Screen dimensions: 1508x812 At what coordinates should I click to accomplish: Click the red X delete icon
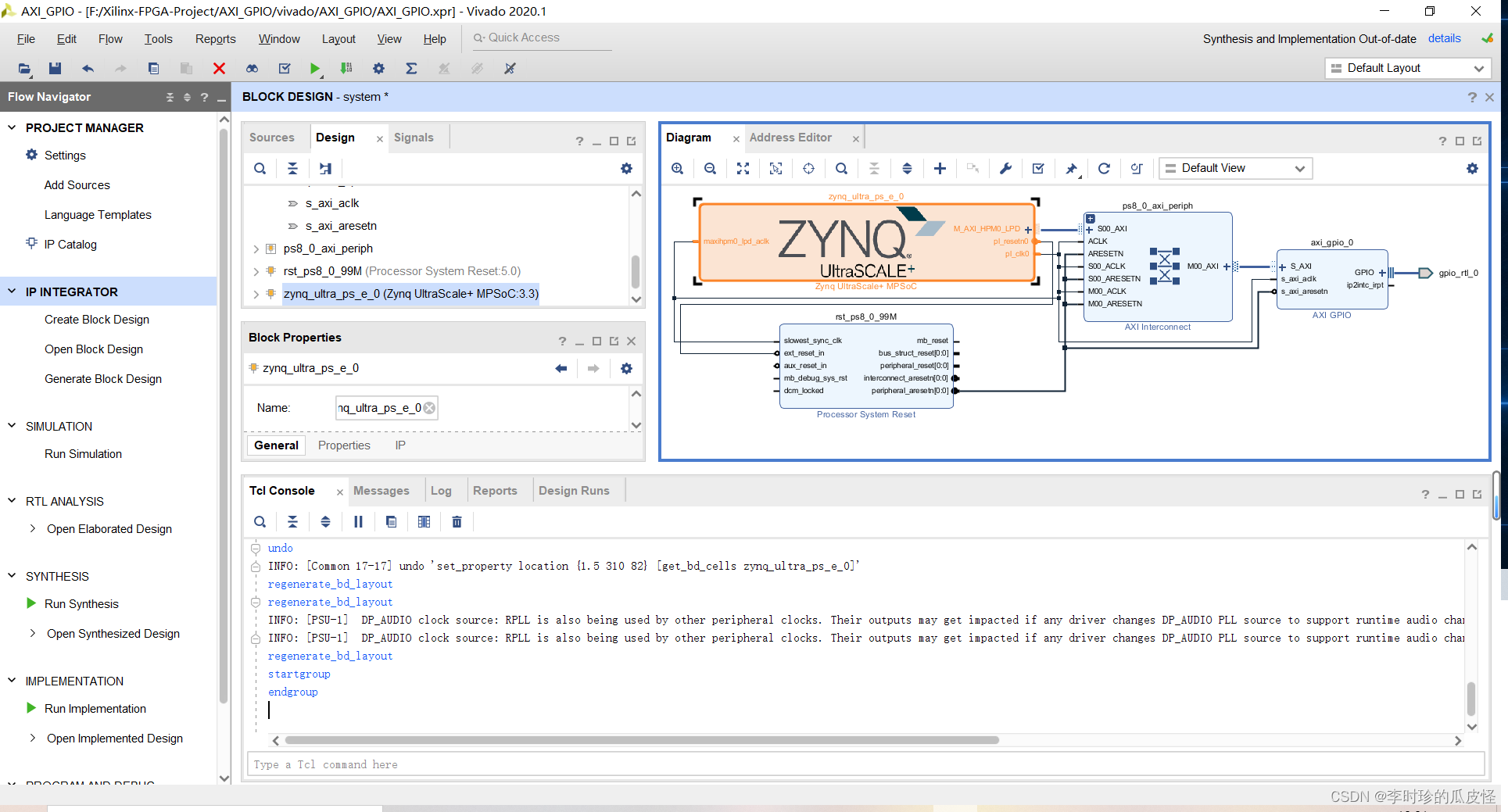tap(219, 69)
